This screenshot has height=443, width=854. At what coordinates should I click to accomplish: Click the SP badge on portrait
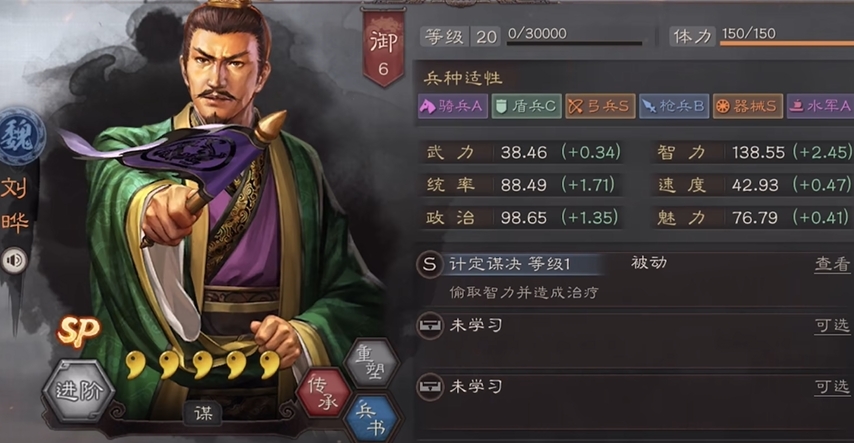(79, 330)
